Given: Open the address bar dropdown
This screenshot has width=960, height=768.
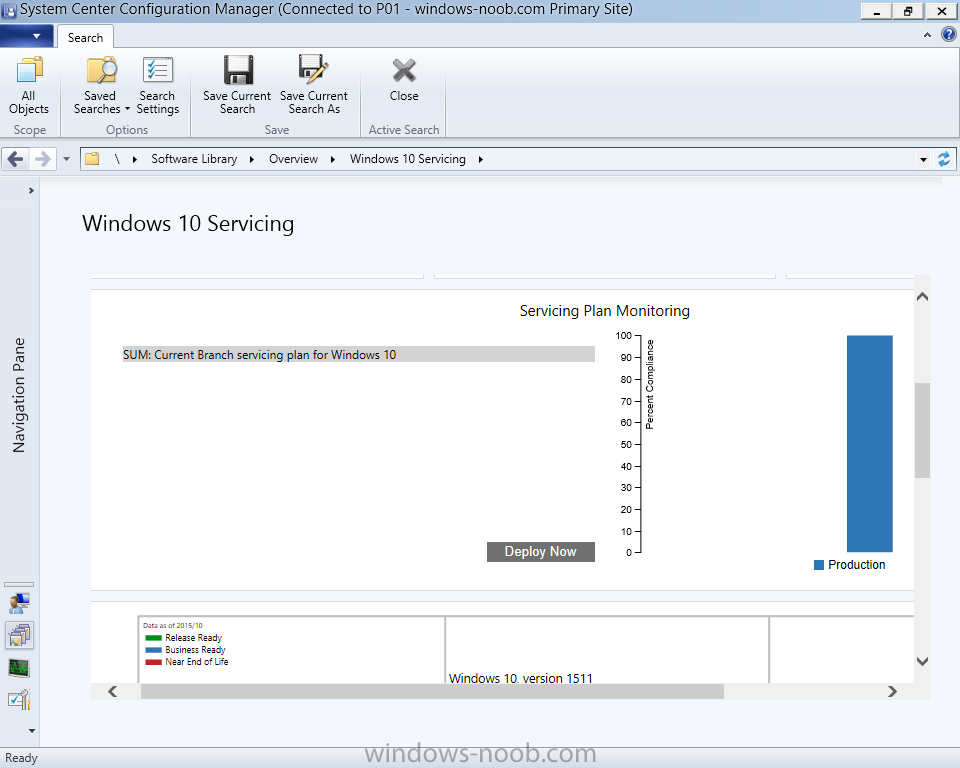Looking at the screenshot, I should pos(923,160).
